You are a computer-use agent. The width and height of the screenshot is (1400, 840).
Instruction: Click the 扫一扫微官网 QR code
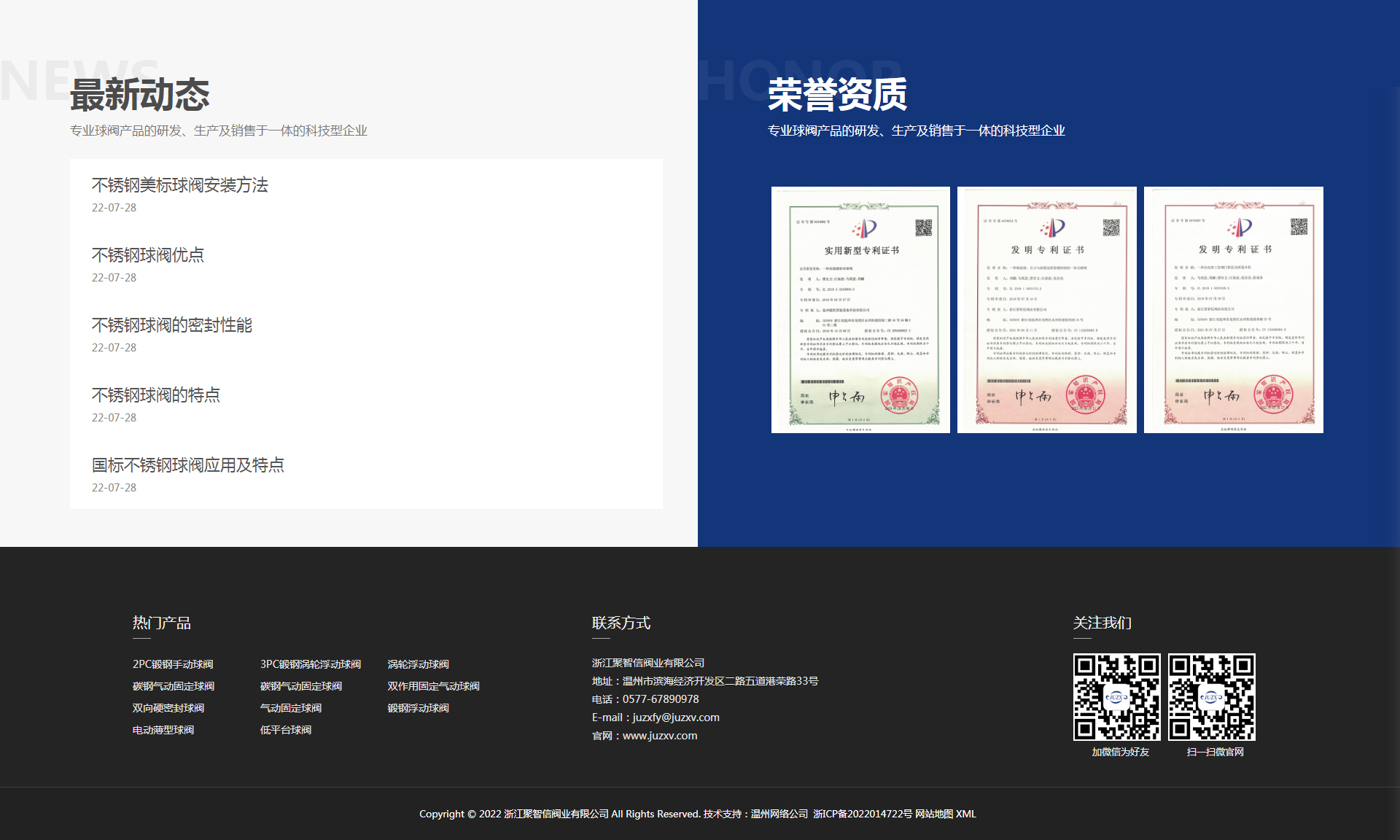(1211, 697)
